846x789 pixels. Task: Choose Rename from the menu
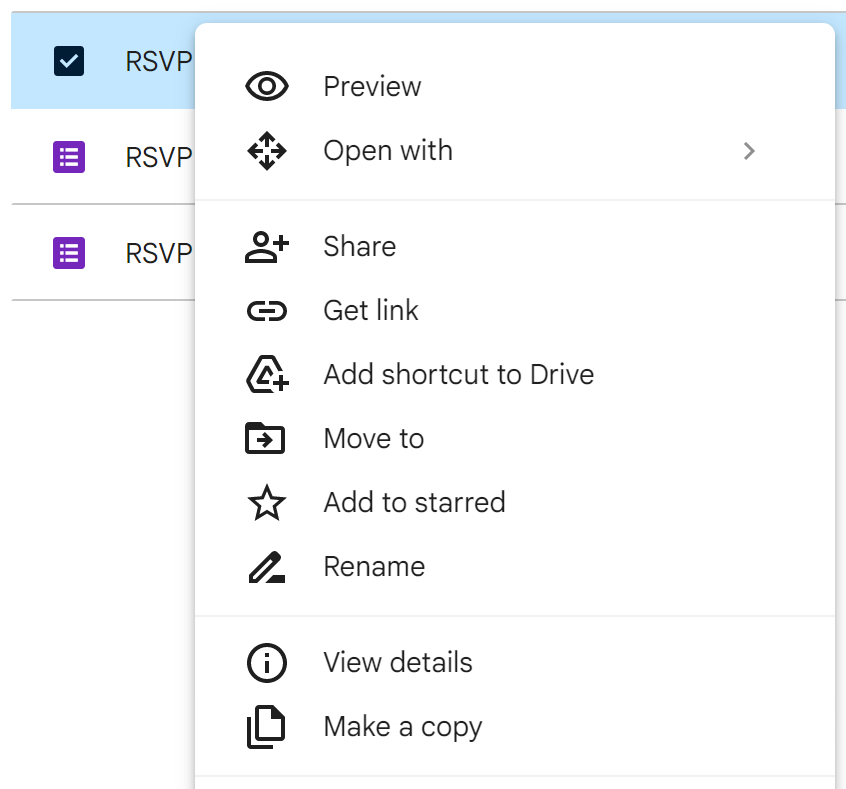[374, 567]
